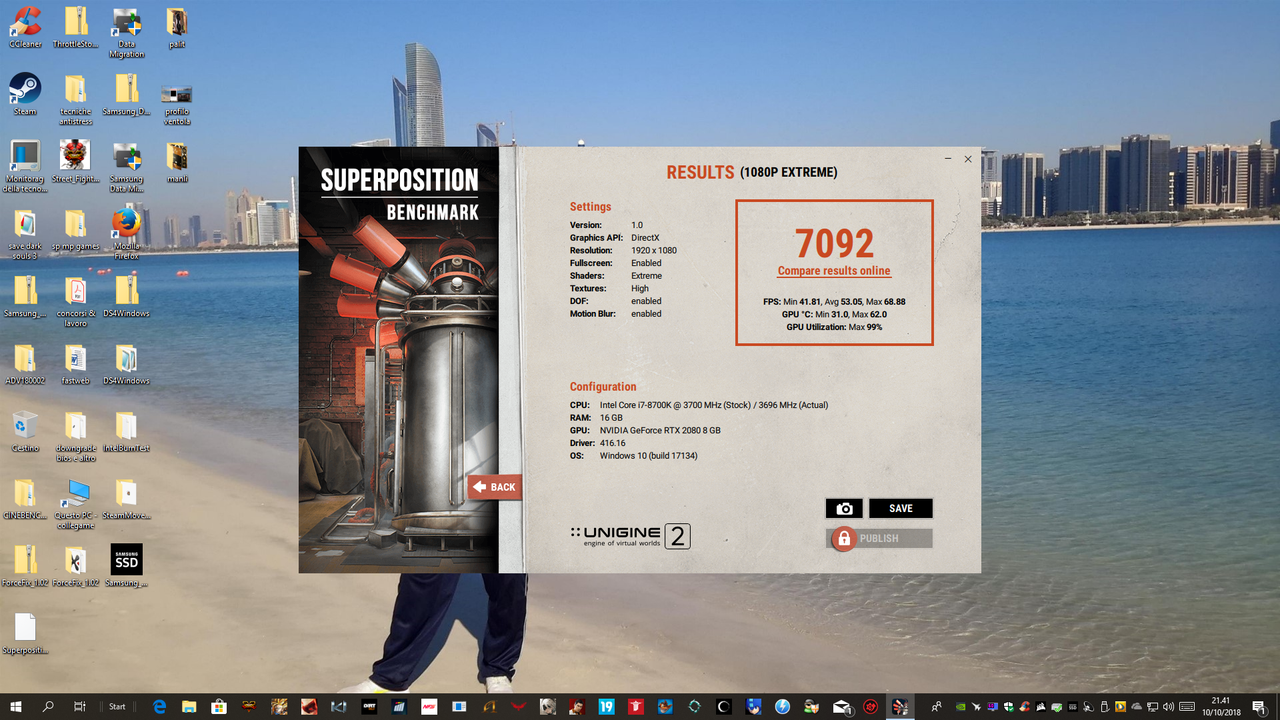Screen dimensions: 1280x720
Task: Go back using the BACK arrow
Action: [x=494, y=487]
